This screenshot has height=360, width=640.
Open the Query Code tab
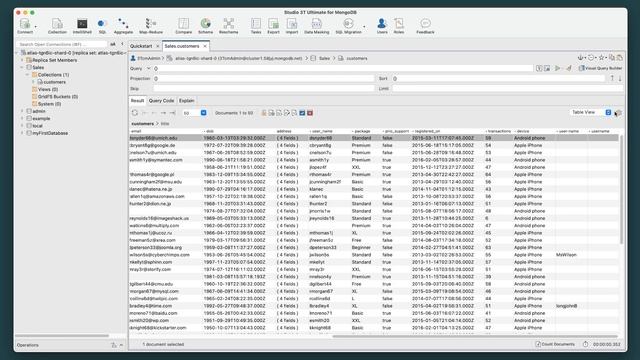coord(161,100)
